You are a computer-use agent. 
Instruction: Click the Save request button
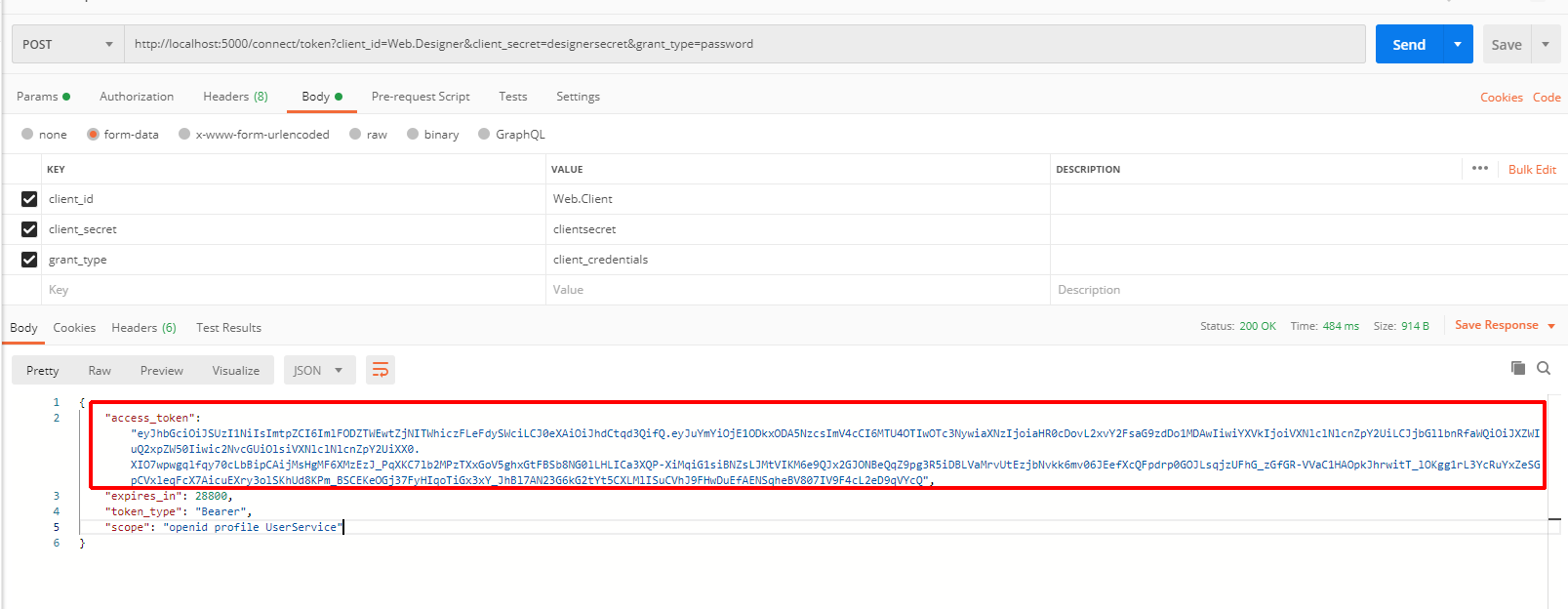pos(1507,44)
